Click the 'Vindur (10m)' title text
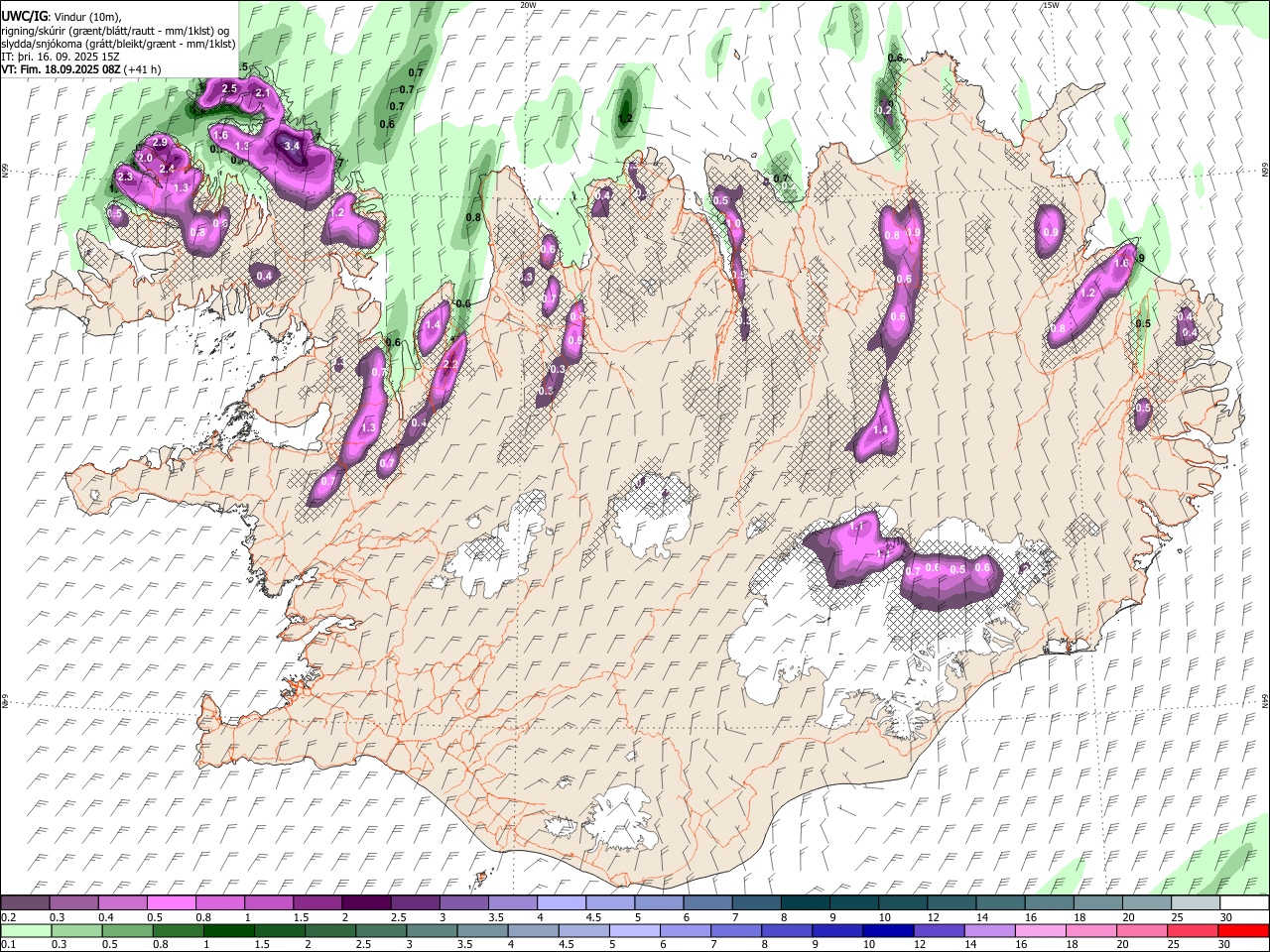Image resolution: width=1270 pixels, height=952 pixels. [86, 17]
